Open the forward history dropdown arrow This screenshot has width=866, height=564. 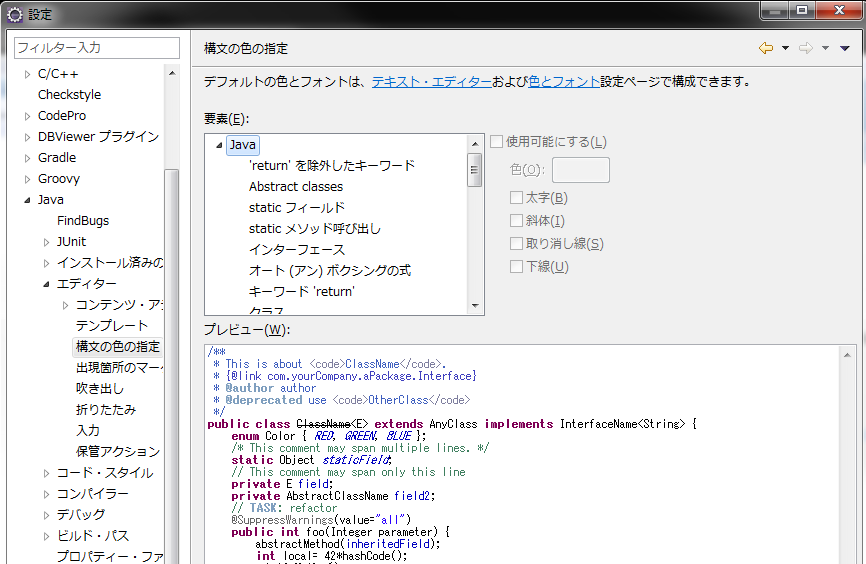point(825,48)
